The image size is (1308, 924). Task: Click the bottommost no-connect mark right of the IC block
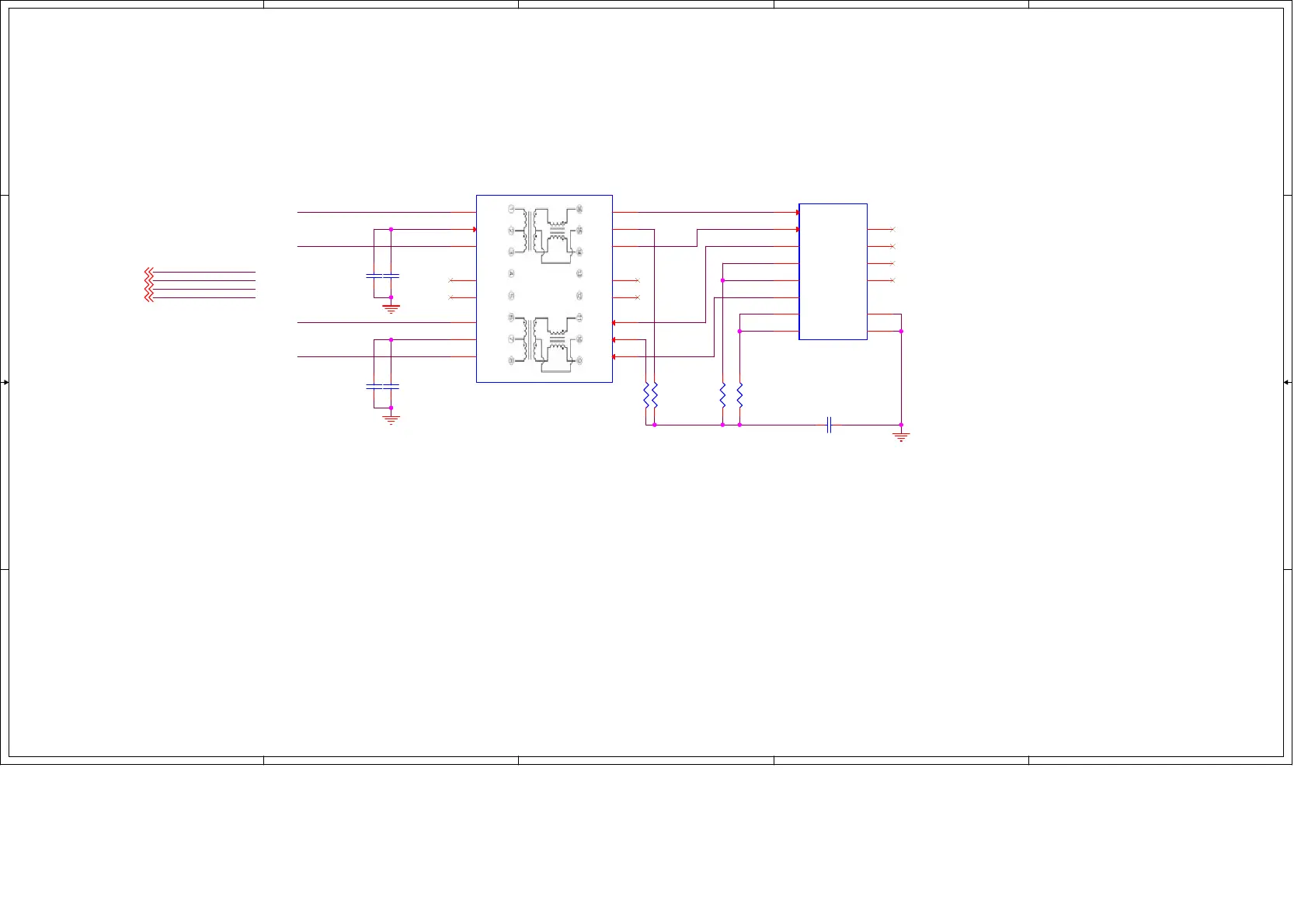[x=892, y=280]
